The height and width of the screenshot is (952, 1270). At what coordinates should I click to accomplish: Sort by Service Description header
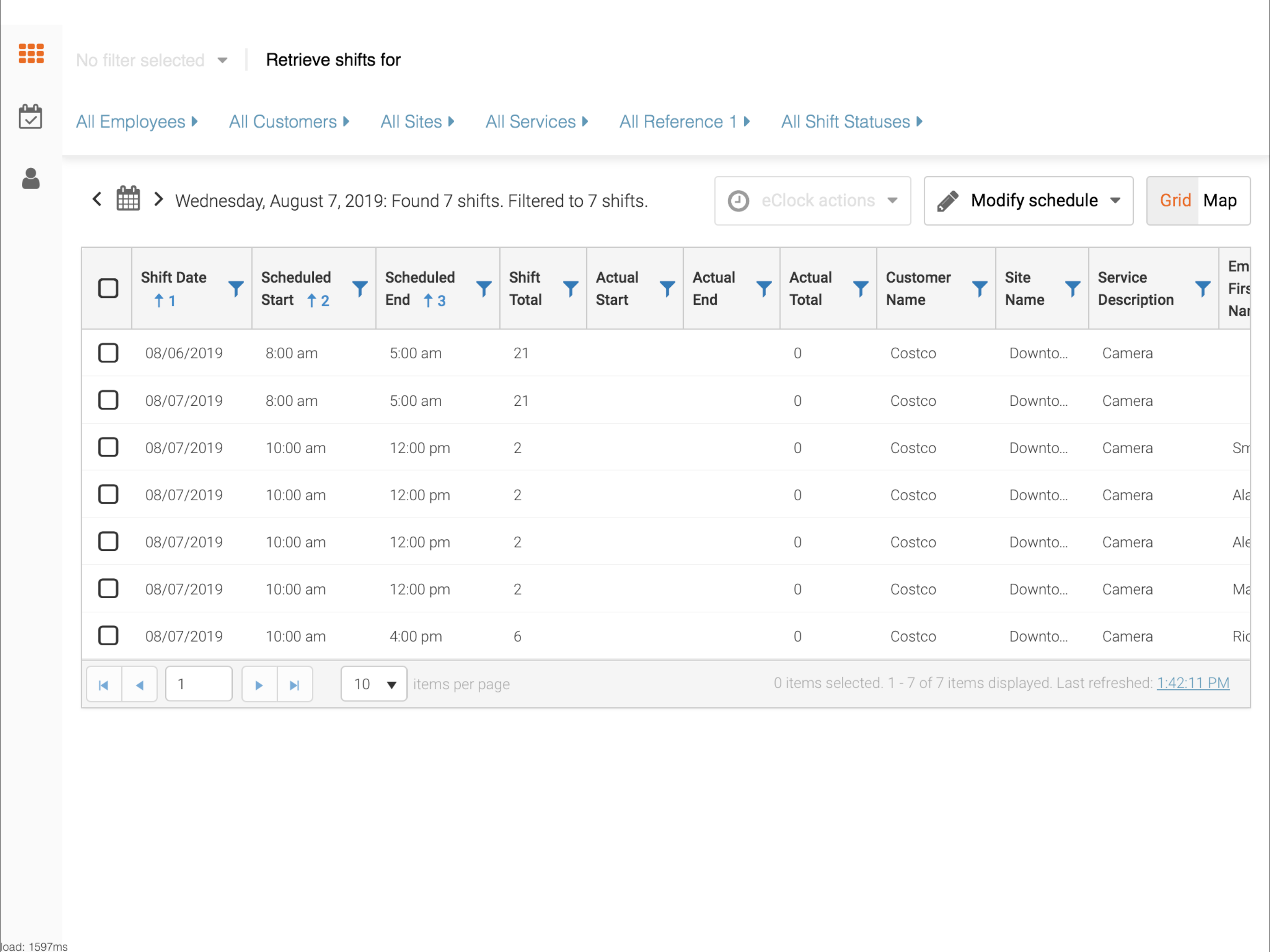pyautogui.click(x=1136, y=288)
